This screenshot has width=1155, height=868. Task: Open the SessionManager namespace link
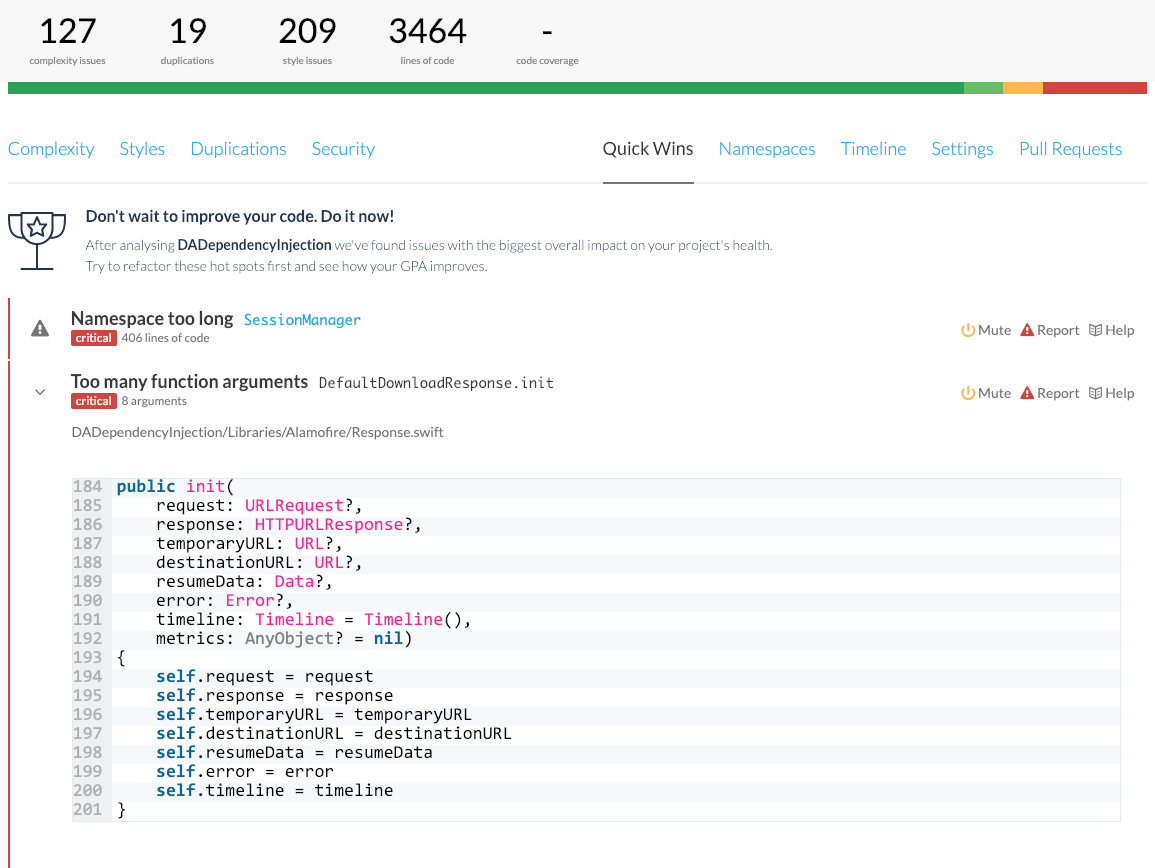click(x=302, y=320)
